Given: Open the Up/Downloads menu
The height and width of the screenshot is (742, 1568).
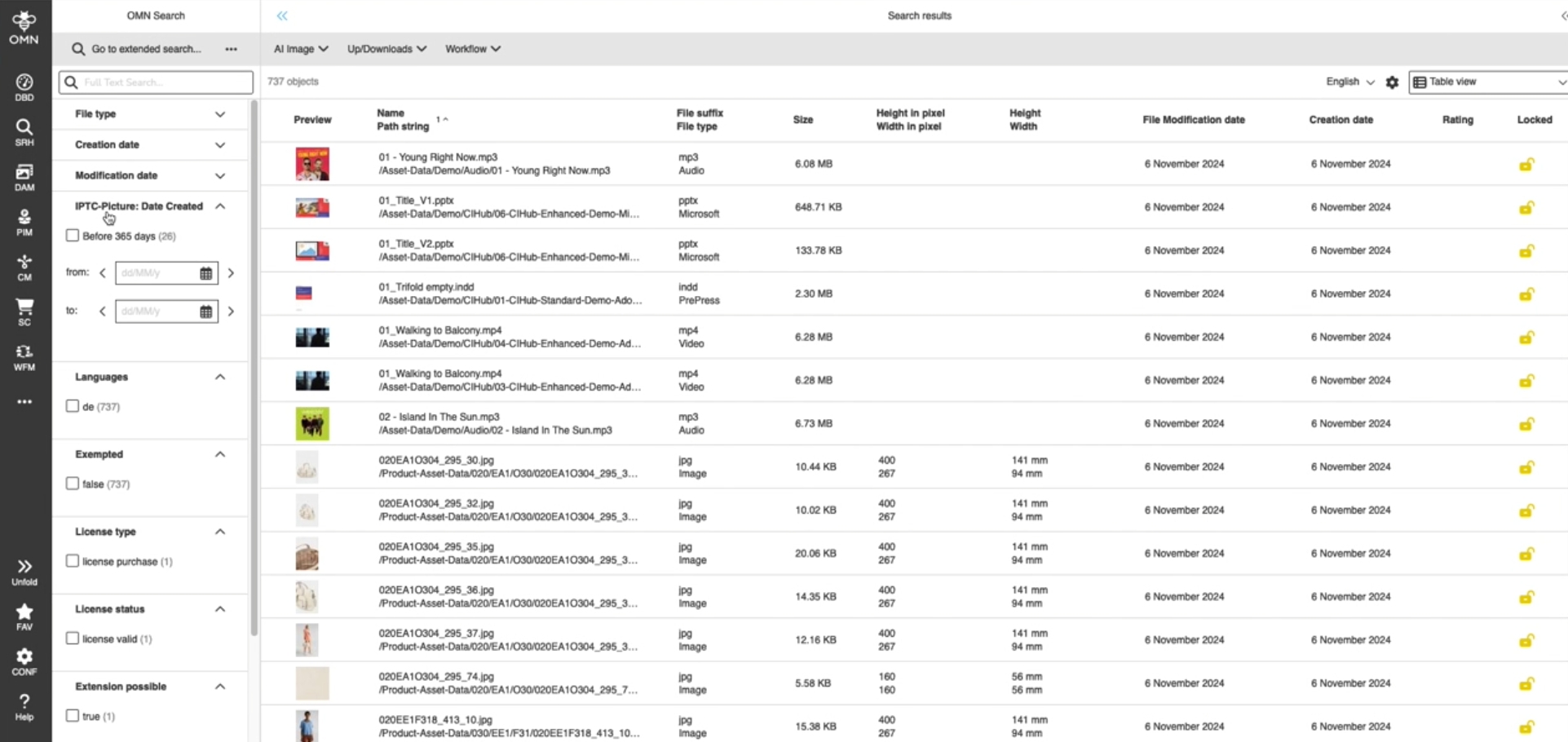Looking at the screenshot, I should click(386, 49).
